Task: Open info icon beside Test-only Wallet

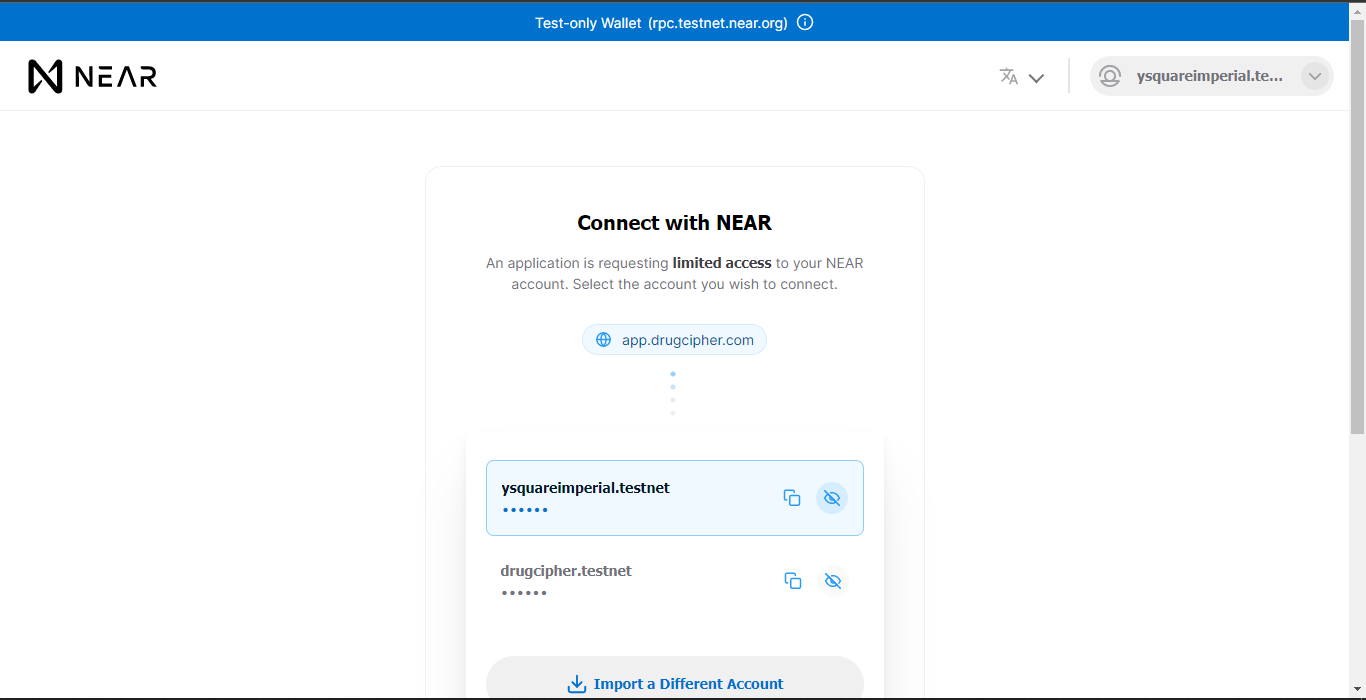Action: 805,22
